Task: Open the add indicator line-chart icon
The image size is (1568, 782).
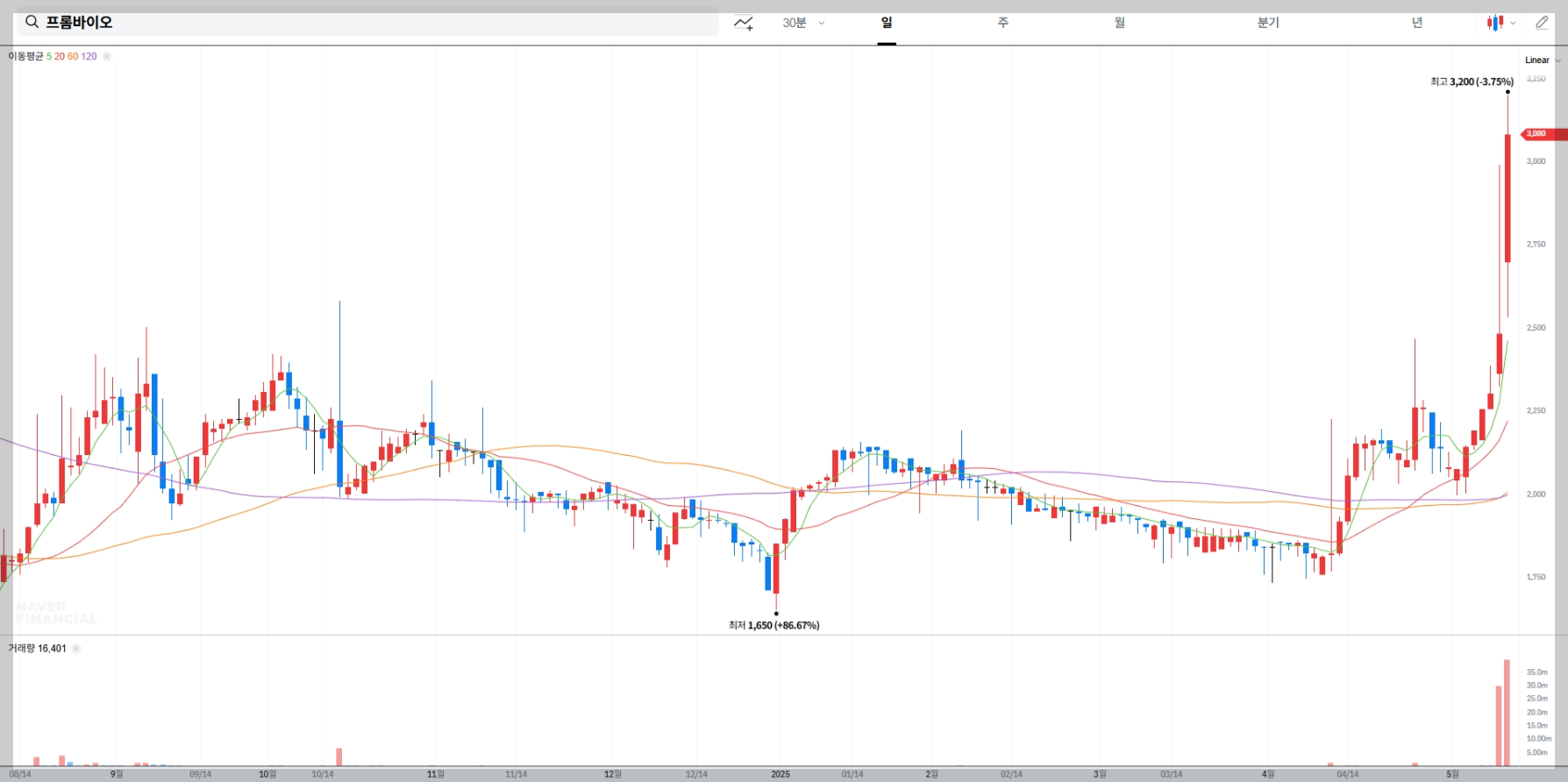Action: [x=744, y=23]
